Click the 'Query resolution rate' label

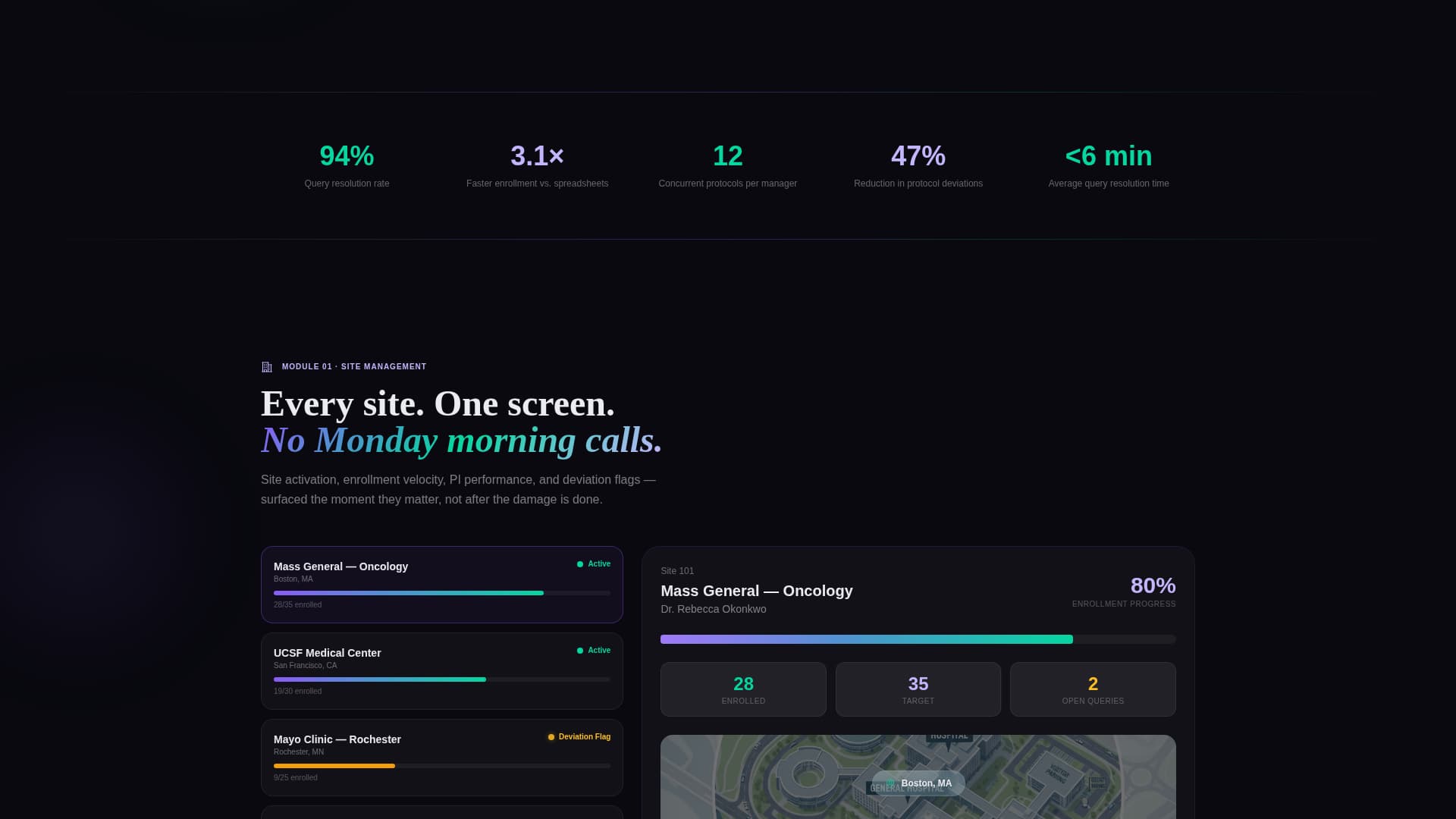click(x=347, y=184)
